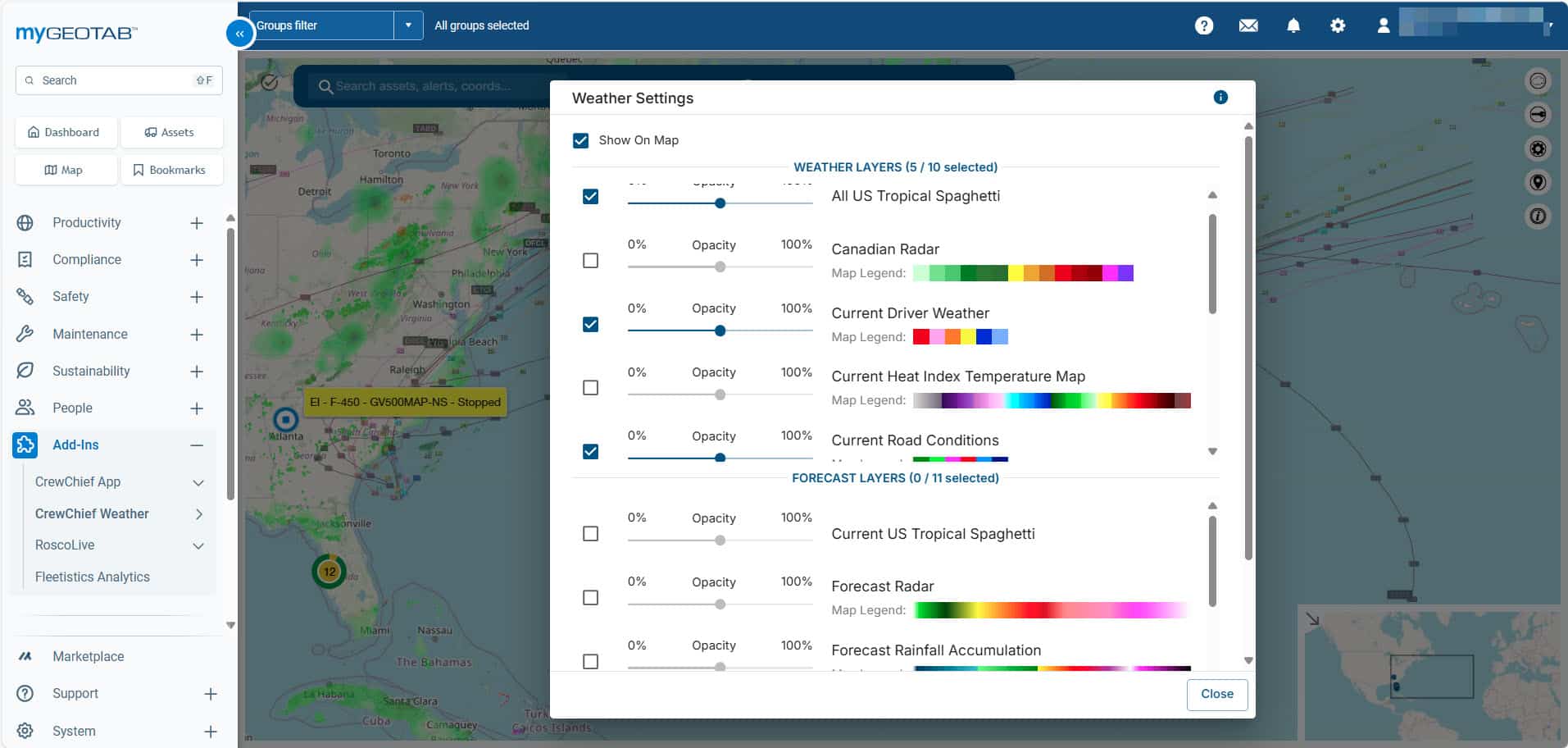Select People menu item

click(x=72, y=408)
